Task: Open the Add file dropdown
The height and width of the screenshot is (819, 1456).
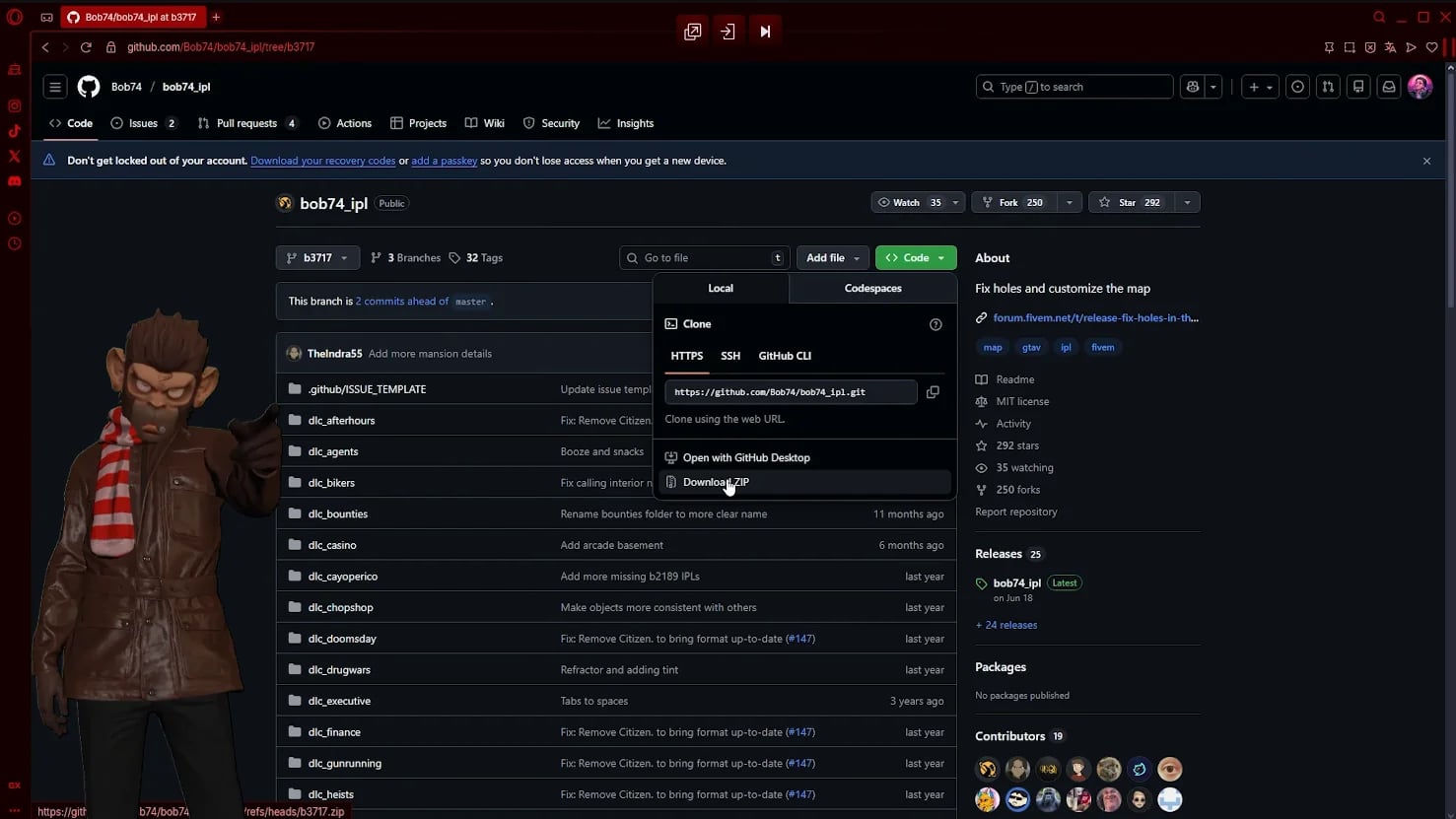Action: pyautogui.click(x=833, y=258)
